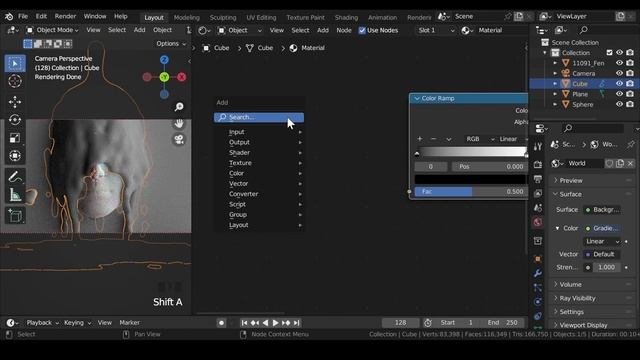
Task: Click the Blender logo icon
Action: (9, 17)
